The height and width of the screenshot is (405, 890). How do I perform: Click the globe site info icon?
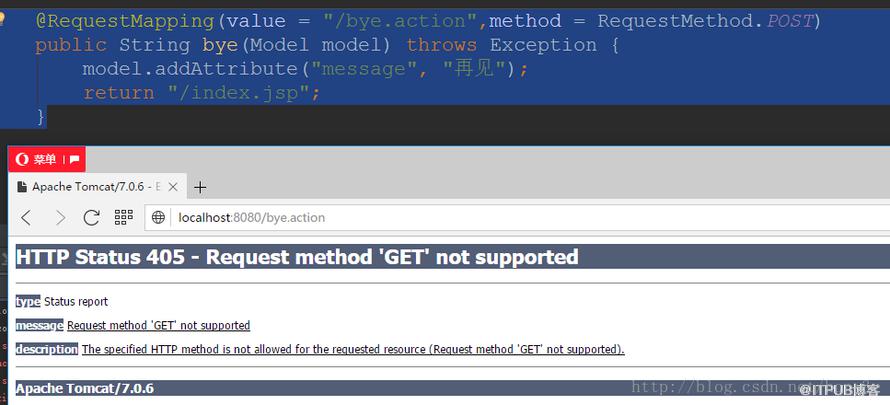point(158,217)
